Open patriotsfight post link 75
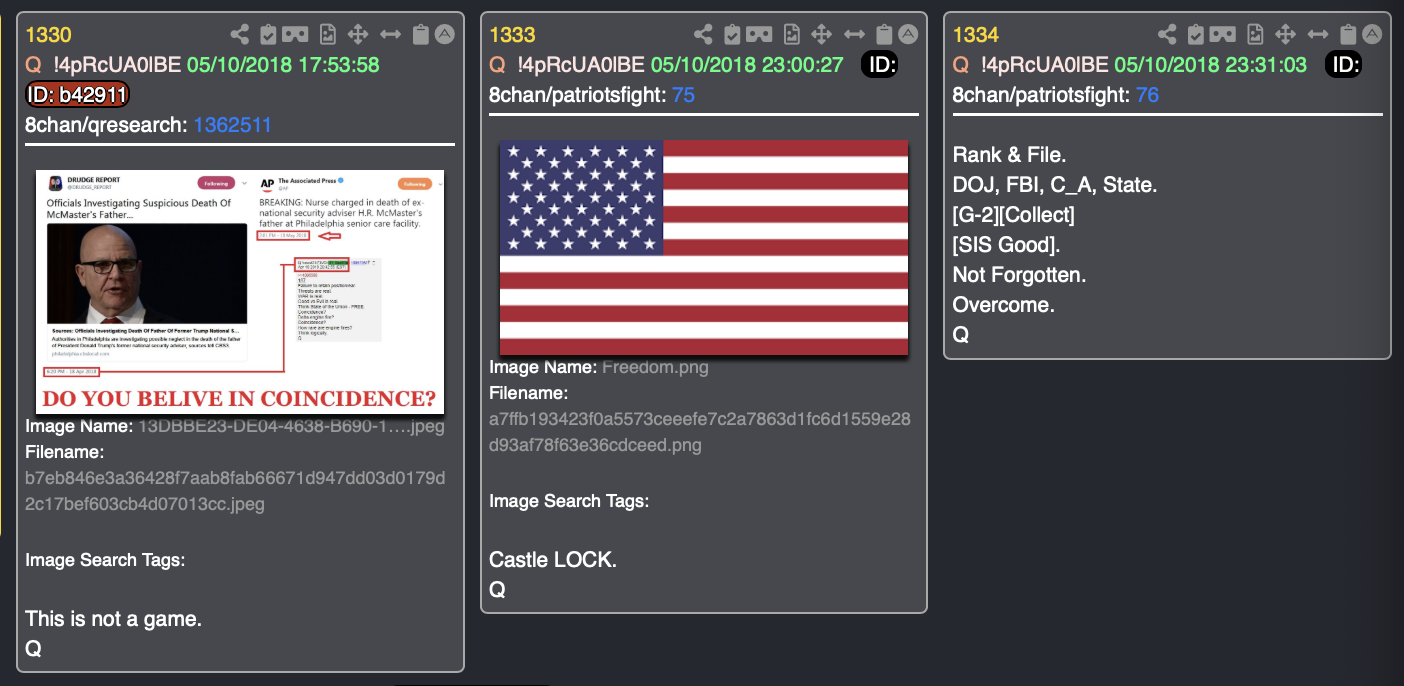This screenshot has width=1404, height=686. point(684,95)
